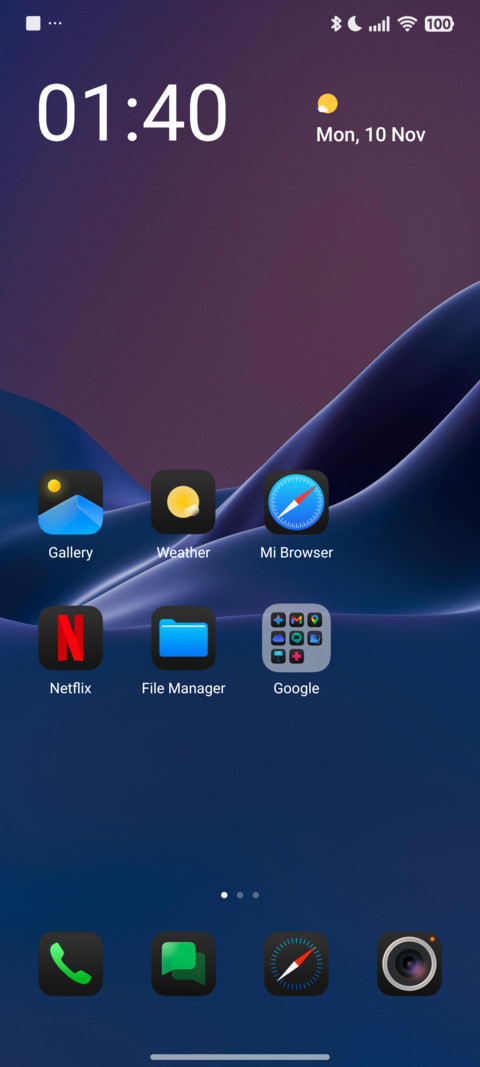The width and height of the screenshot is (480, 1067).
Task: Switch to the third home page dot
Action: 255,895
